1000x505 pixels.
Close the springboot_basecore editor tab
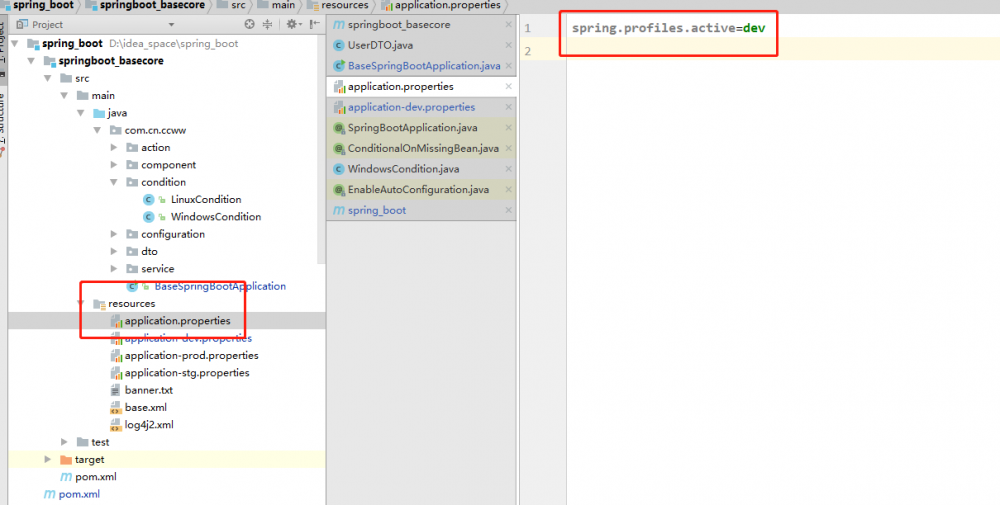[508, 25]
